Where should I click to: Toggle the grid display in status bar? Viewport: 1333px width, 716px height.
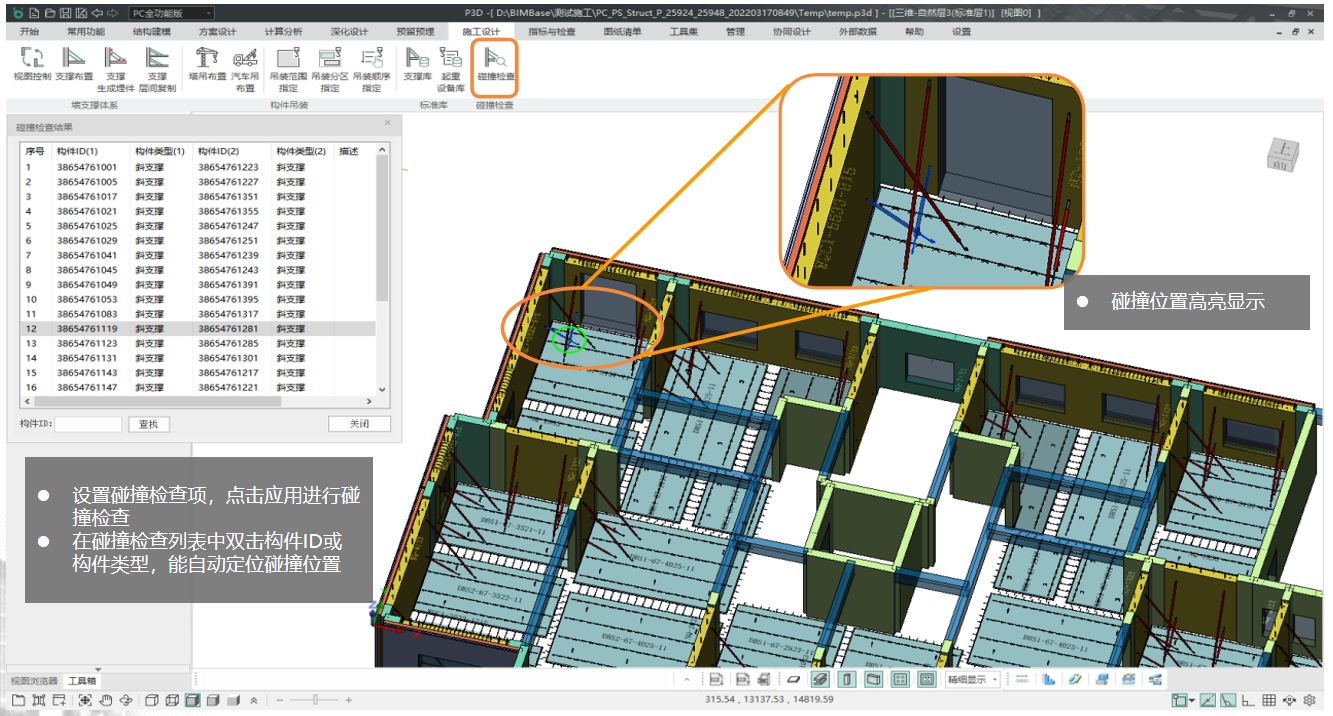pos(1268,700)
